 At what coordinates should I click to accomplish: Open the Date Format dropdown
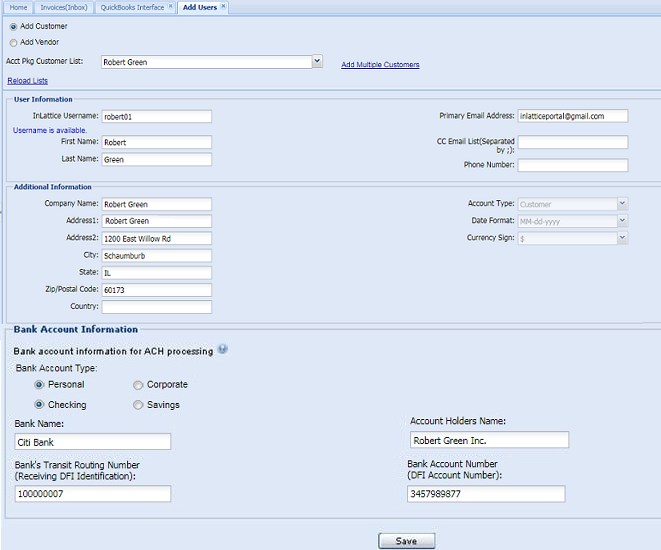tap(622, 221)
